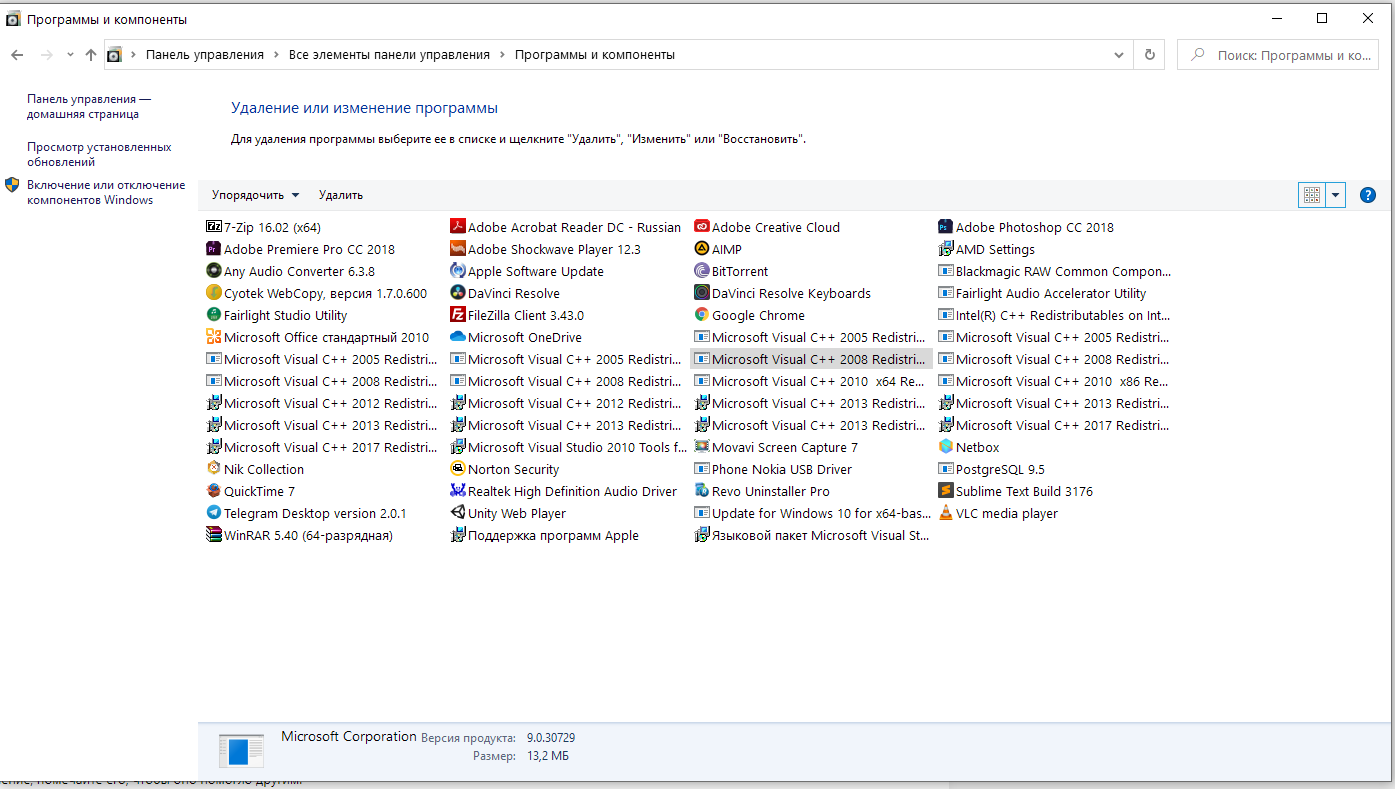Viewport: 1395px width, 789px height.
Task: Select Microsoft Visual C++ 2010 x86 entry
Action: [1054, 381]
